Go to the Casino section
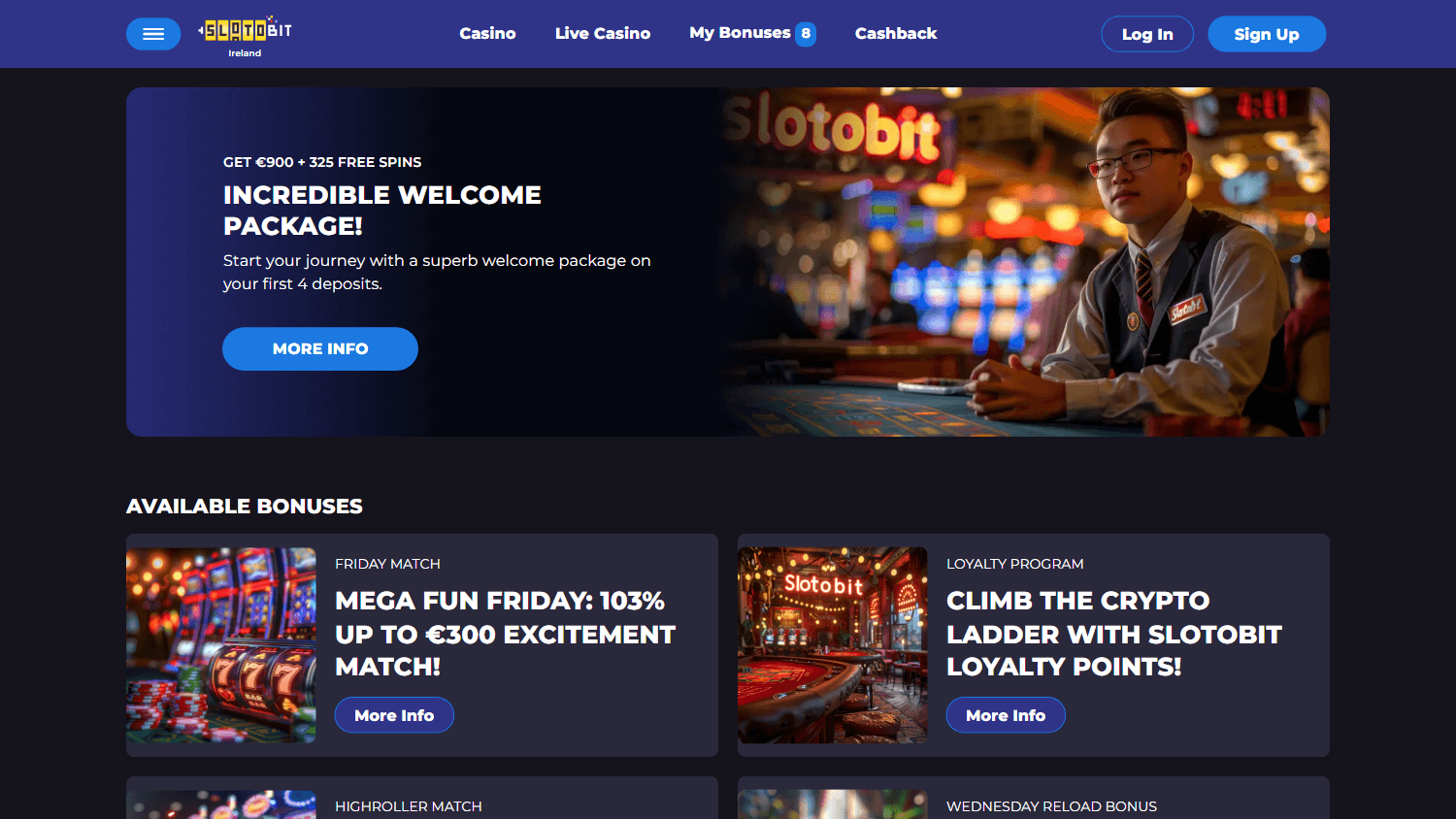 [x=487, y=33]
